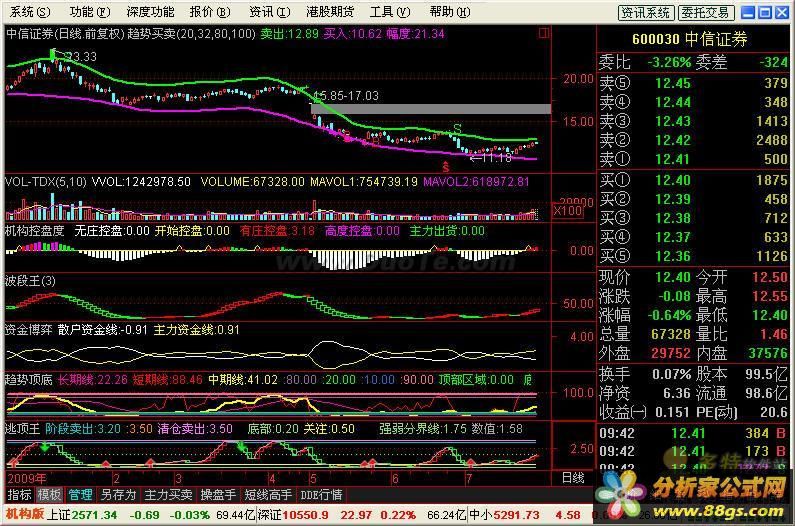Select the 管理 tab
This screenshot has width=795, height=526.
click(x=80, y=495)
